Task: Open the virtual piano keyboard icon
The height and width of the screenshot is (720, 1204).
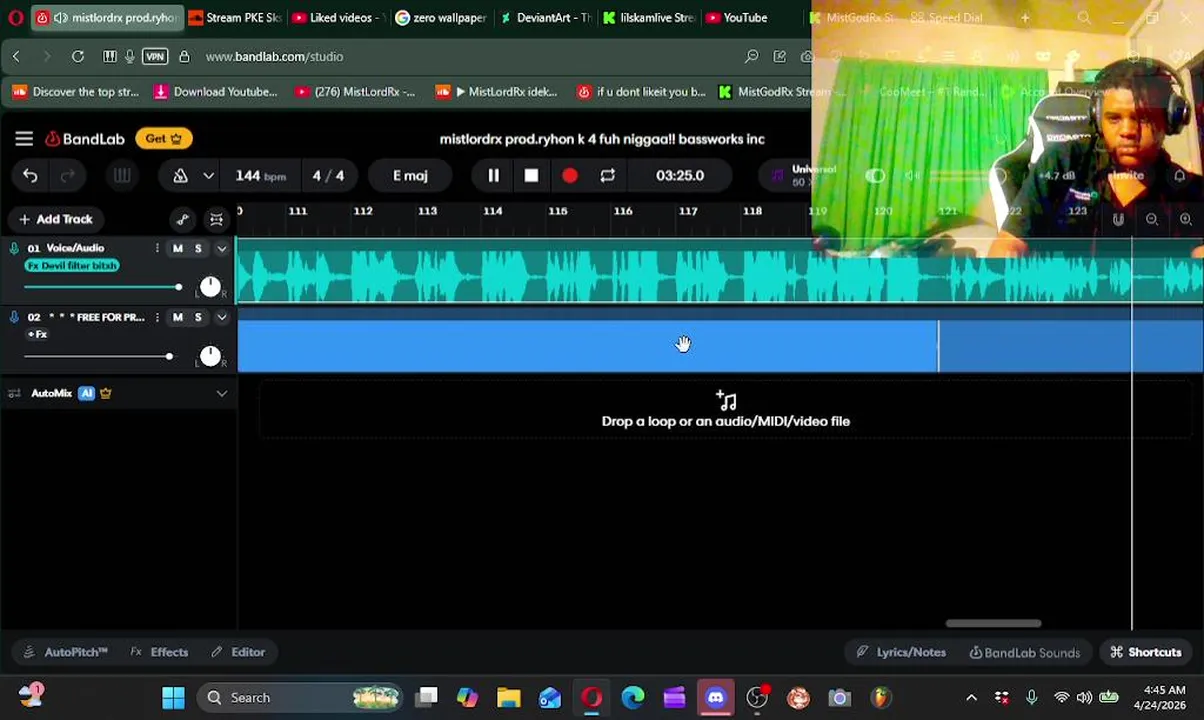Action: (x=122, y=176)
